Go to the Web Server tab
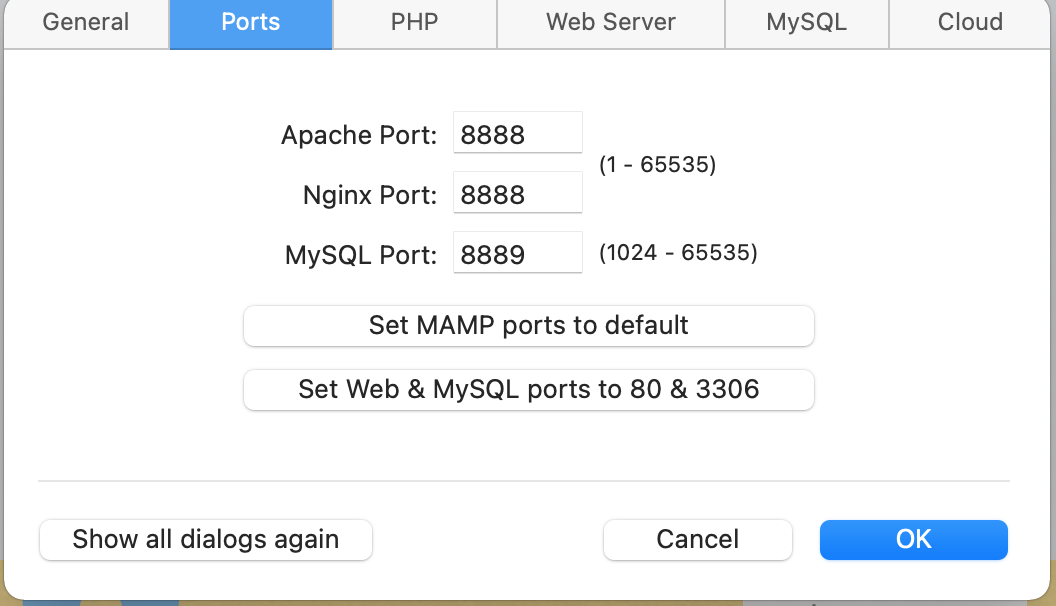Viewport: 1056px width, 606px height. click(610, 22)
